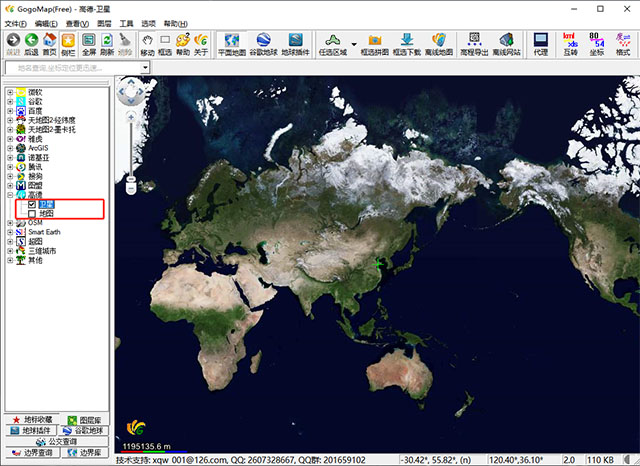The image size is (640, 466).
Task: Click the 离线地图 offline map icon
Action: [x=438, y=43]
